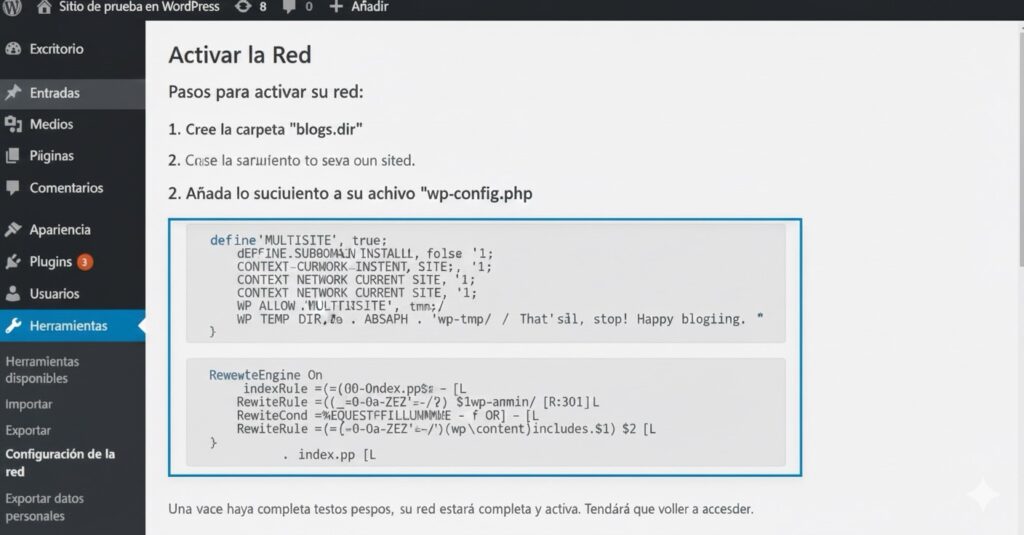This screenshot has height=535, width=1024.
Task: Open the Comentarios menu in the sidebar
Action: coord(66,188)
